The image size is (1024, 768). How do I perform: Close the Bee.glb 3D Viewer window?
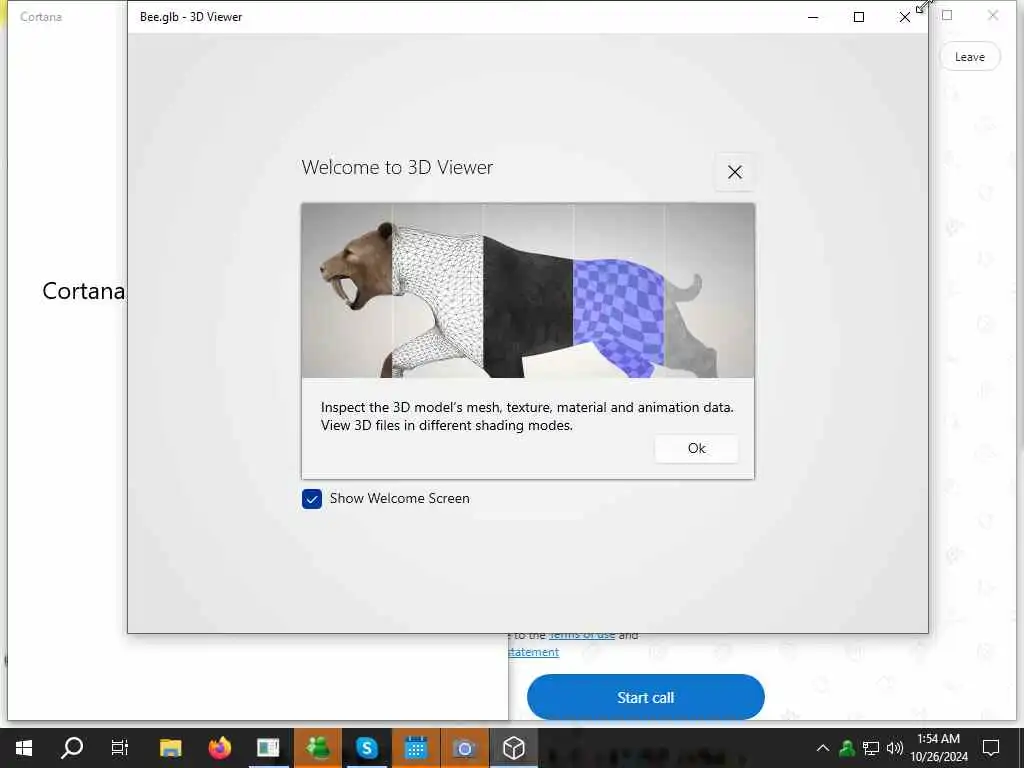pos(904,17)
